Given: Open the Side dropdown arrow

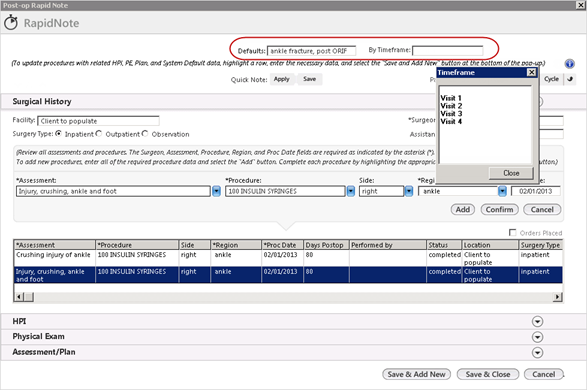Looking at the screenshot, I should pyautogui.click(x=409, y=191).
